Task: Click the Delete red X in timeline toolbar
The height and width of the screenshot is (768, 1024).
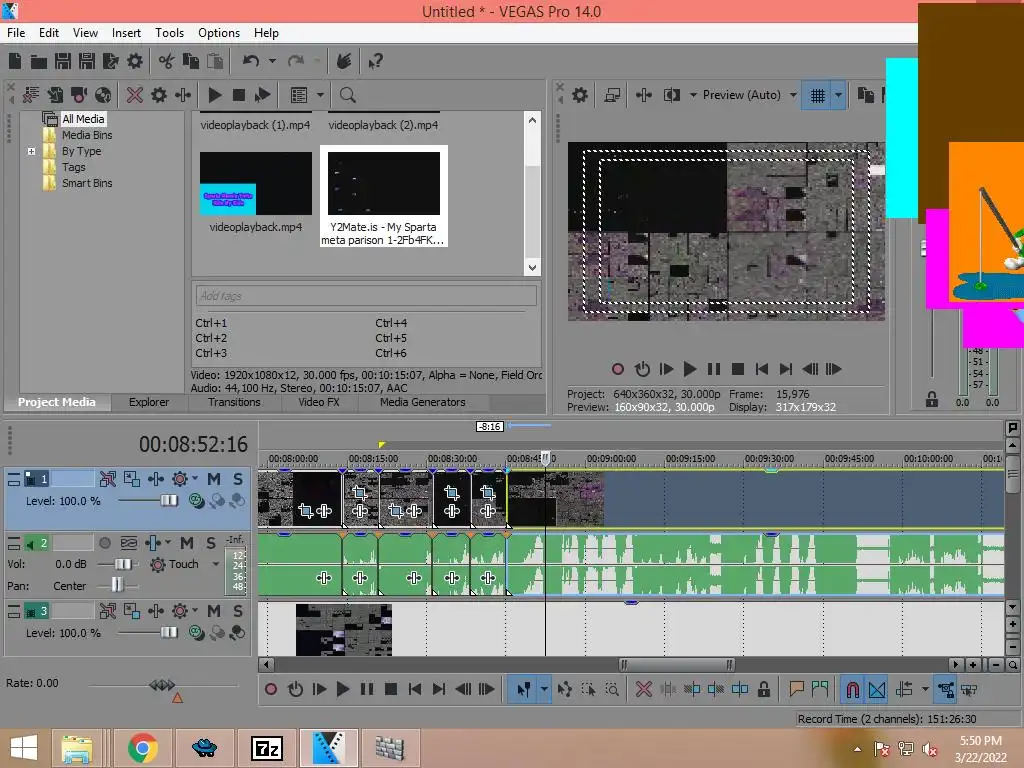Action: click(x=644, y=690)
